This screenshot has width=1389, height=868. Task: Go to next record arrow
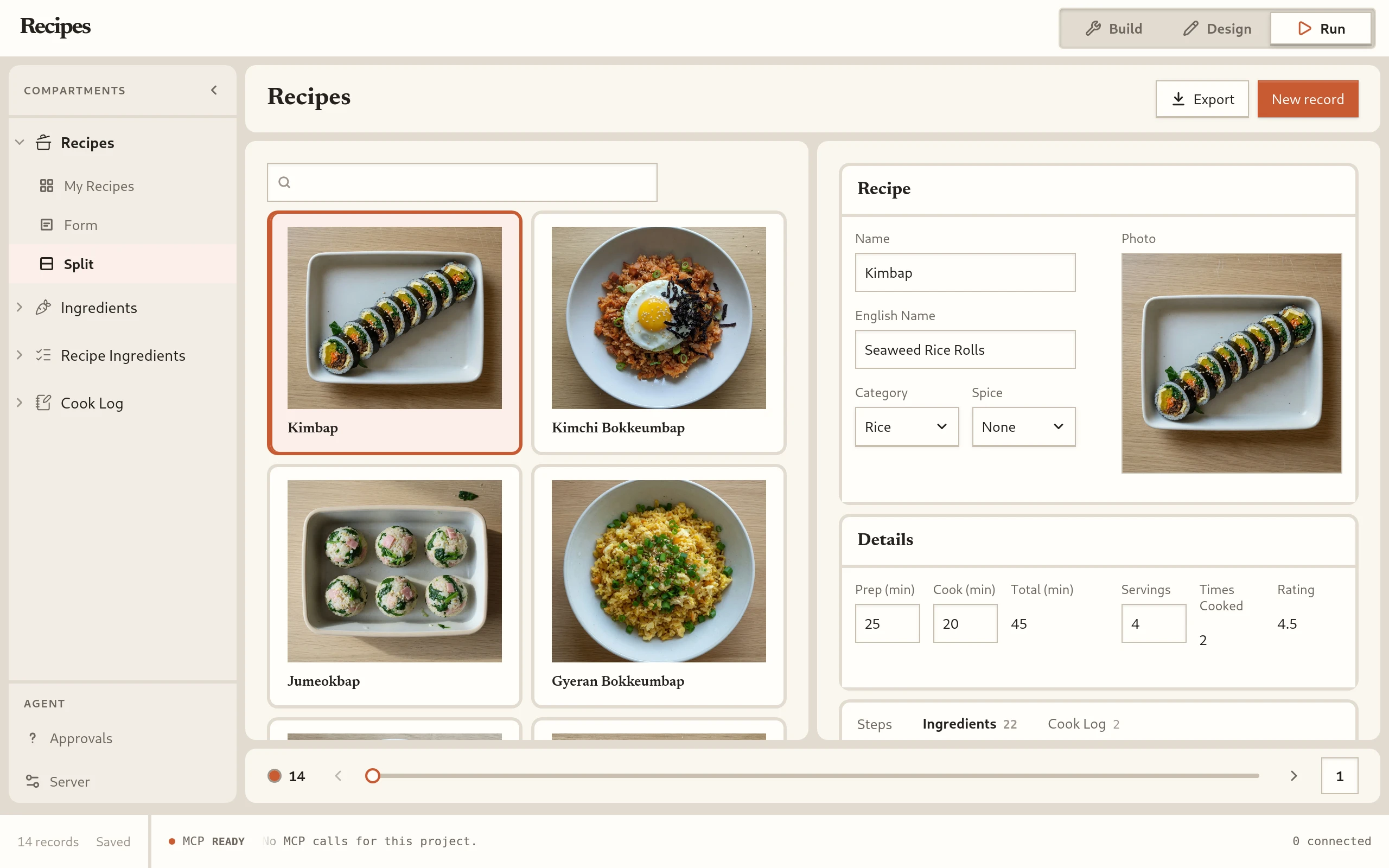pos(1294,776)
